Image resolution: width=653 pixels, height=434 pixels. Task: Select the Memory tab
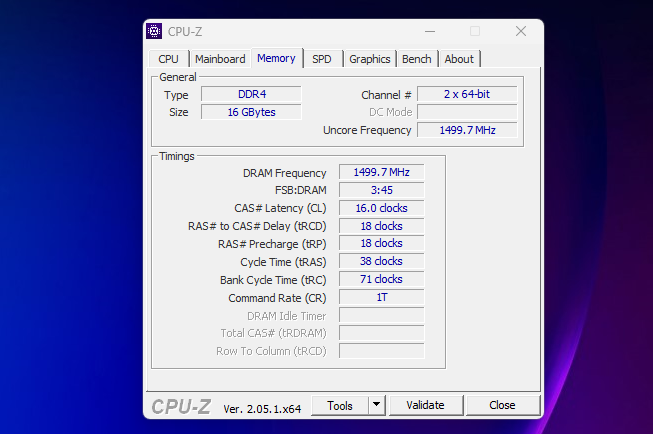pyautogui.click(x=276, y=58)
